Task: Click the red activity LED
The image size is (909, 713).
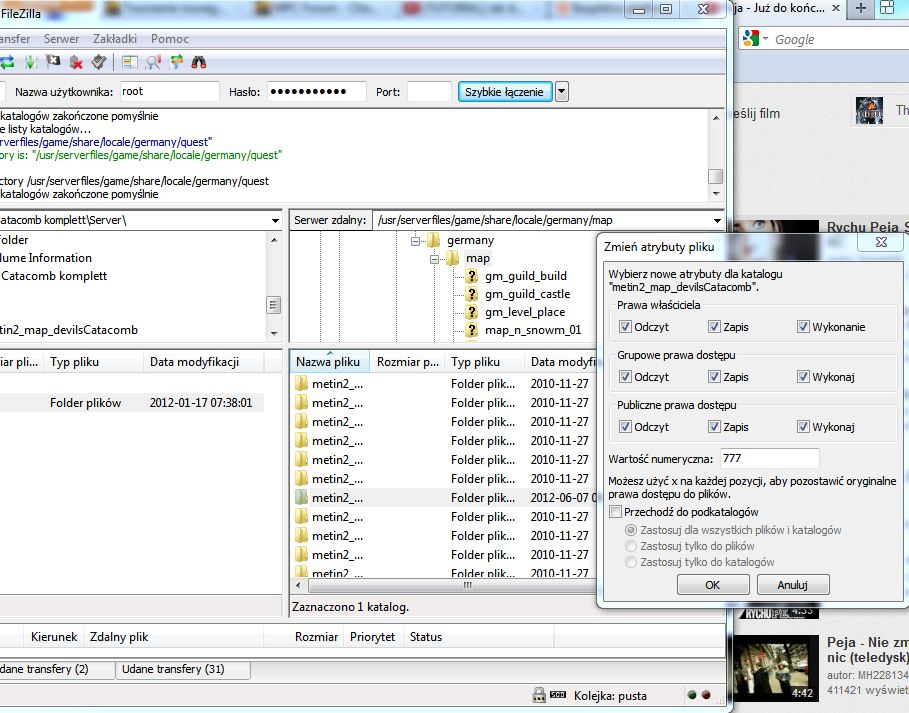Action: point(706,694)
